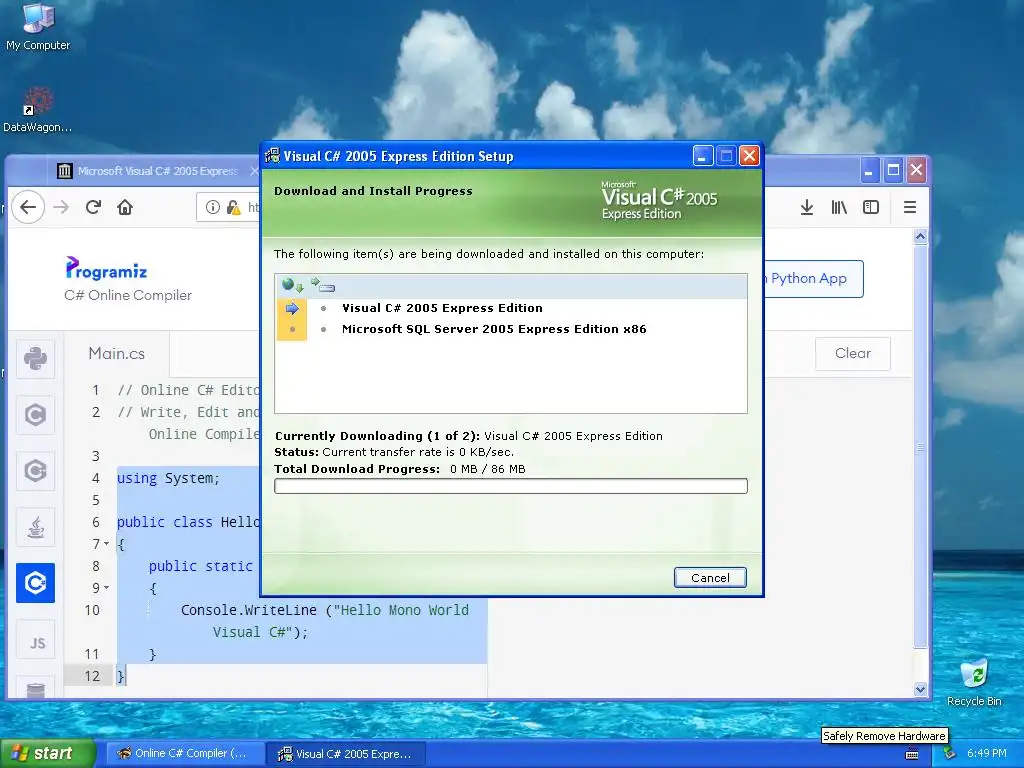Cancel the Visual C# 2005 Express setup
The height and width of the screenshot is (768, 1024).
click(710, 577)
